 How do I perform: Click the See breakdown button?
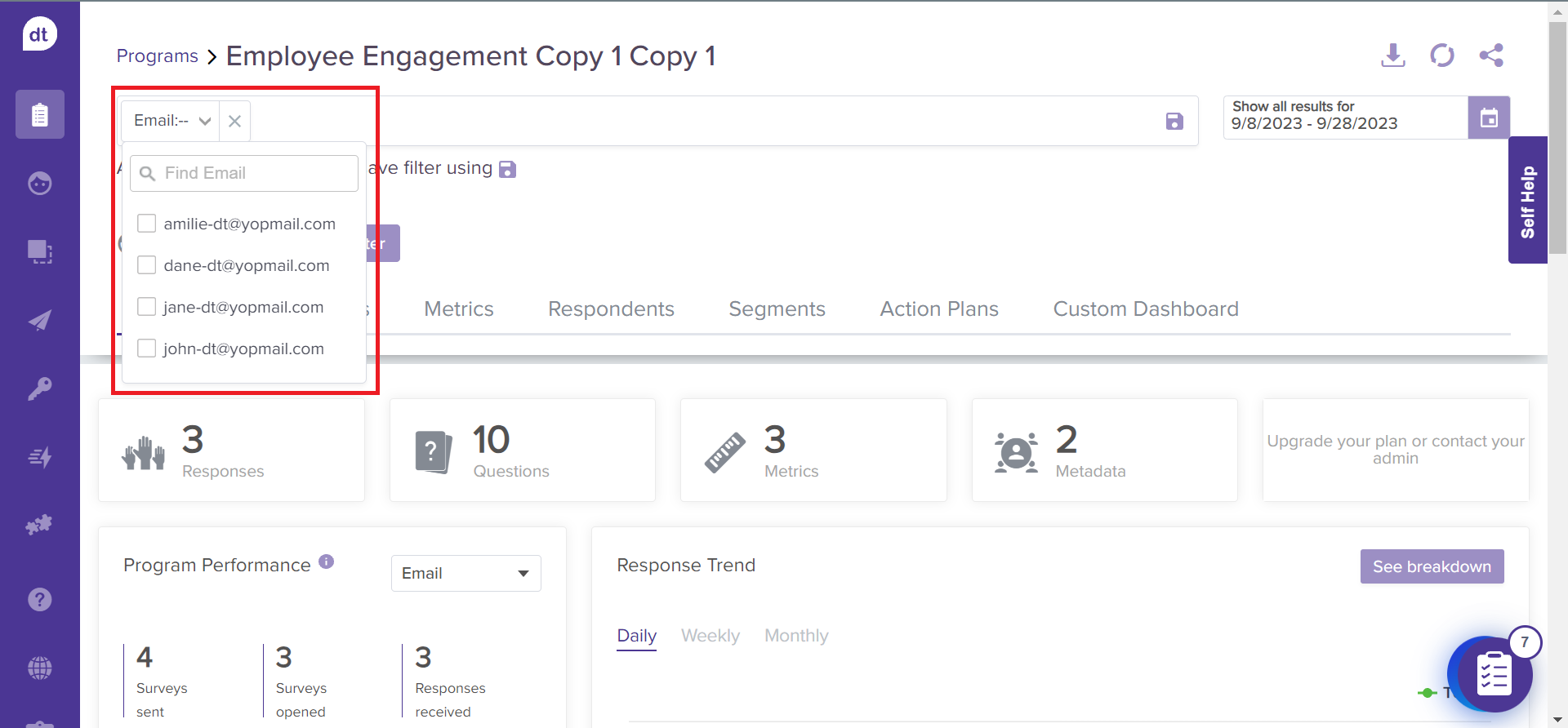coord(1431,566)
